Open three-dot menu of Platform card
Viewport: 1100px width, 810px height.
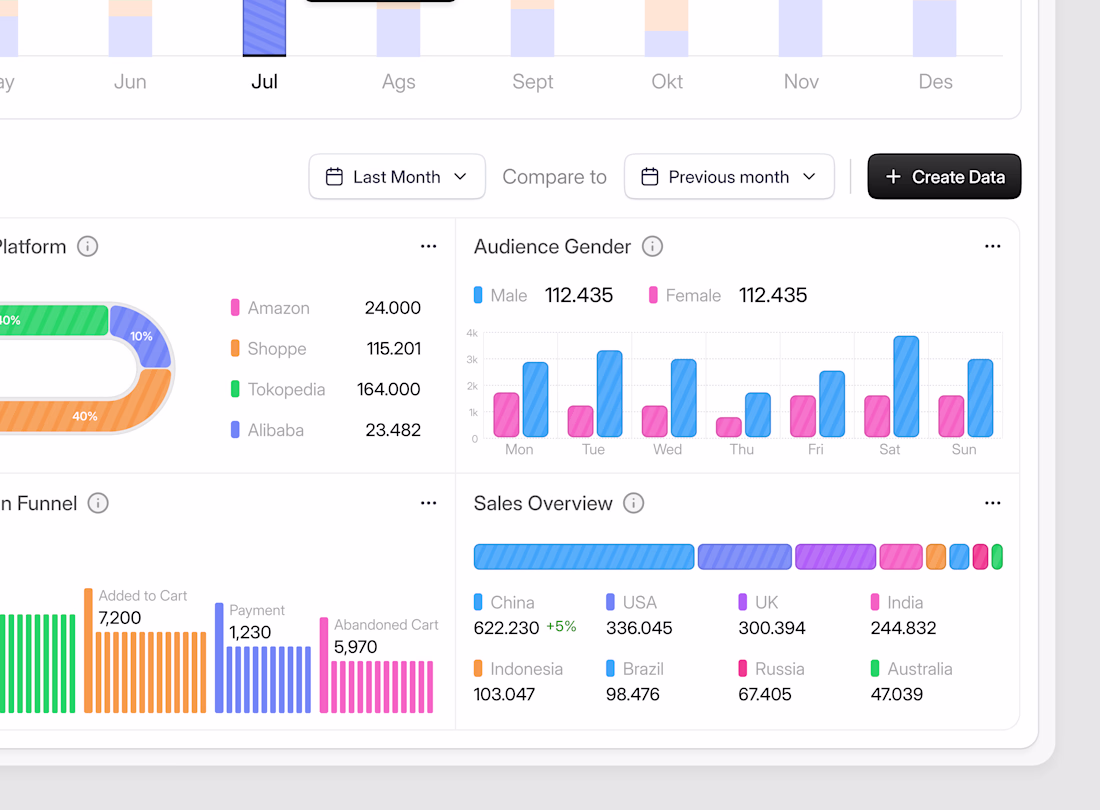(429, 246)
